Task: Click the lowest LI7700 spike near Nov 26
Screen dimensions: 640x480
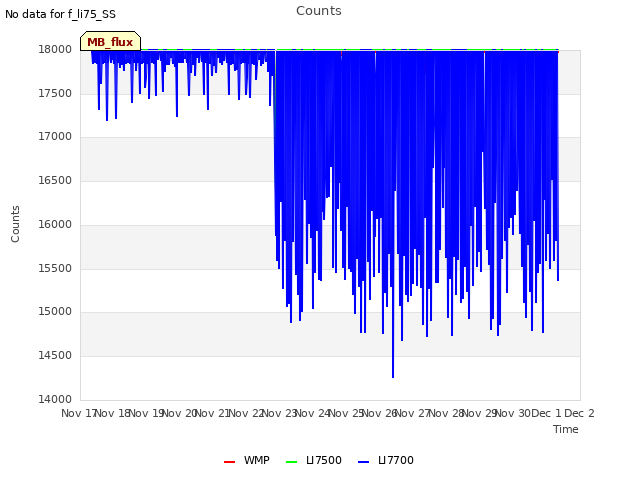Action: tap(393, 376)
